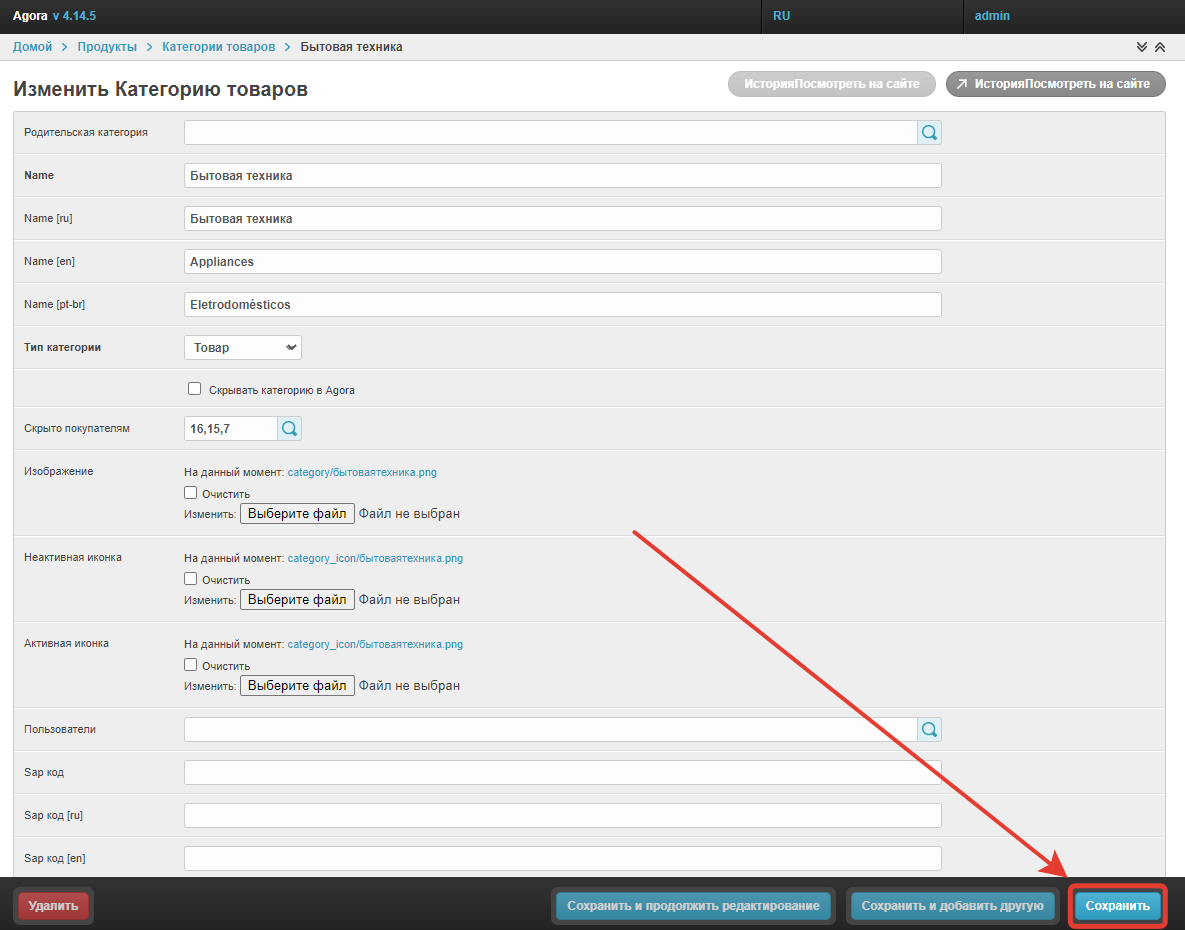Expand all sections with double down chevron

tap(1141, 48)
